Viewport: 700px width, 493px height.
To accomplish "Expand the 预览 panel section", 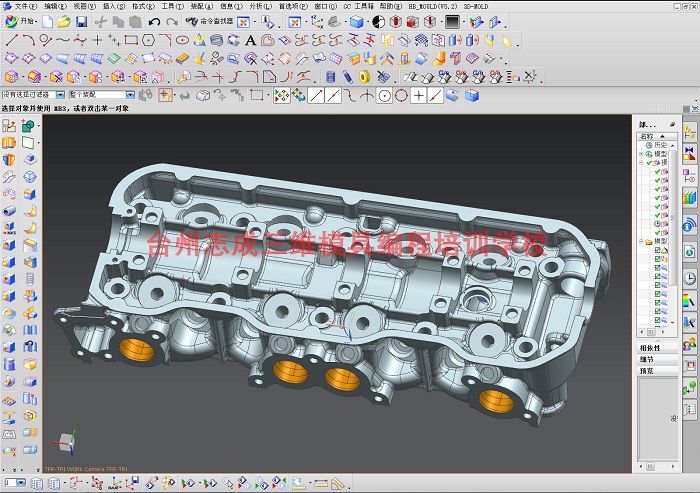I will coord(658,371).
